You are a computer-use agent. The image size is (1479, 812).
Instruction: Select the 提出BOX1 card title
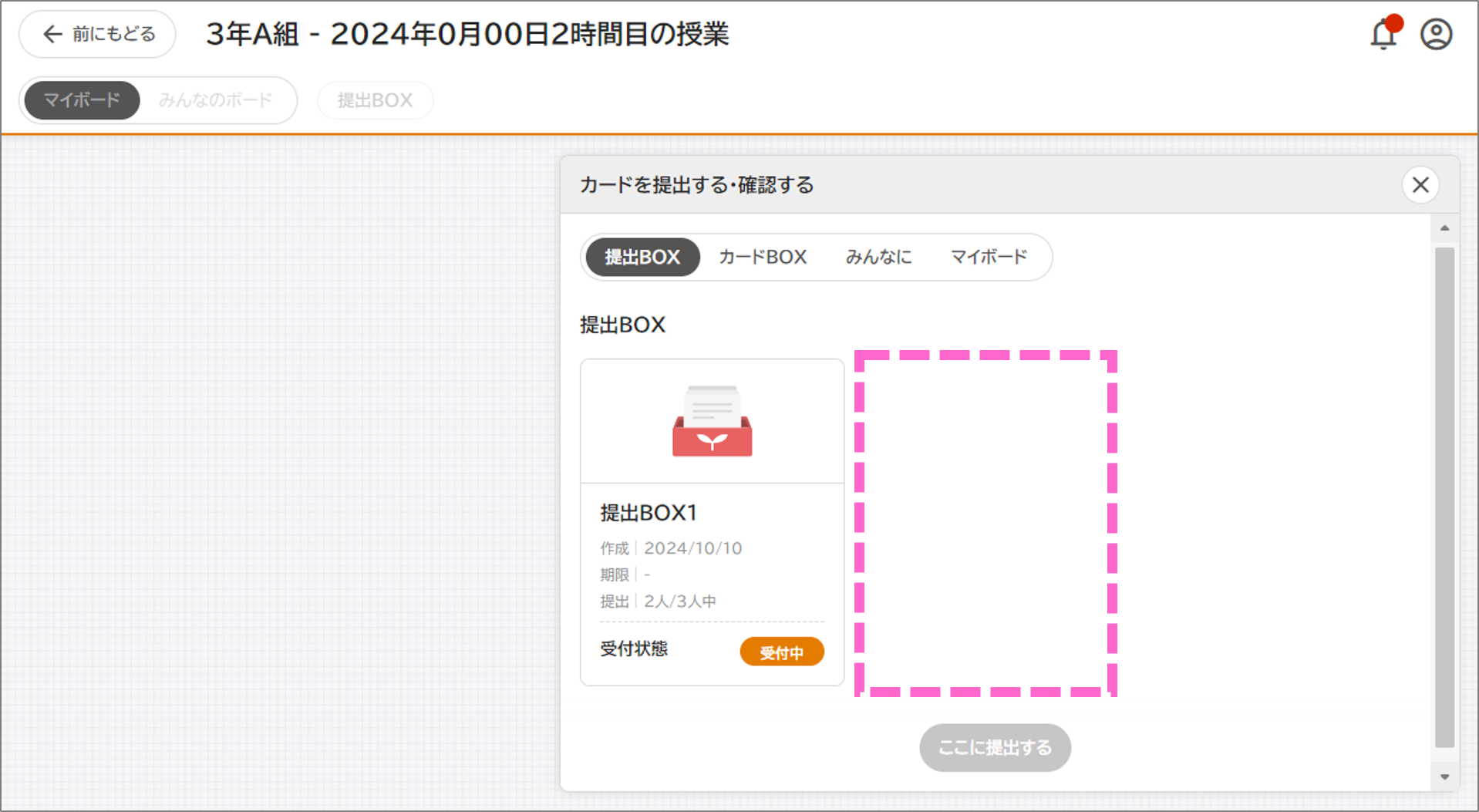pyautogui.click(x=649, y=513)
